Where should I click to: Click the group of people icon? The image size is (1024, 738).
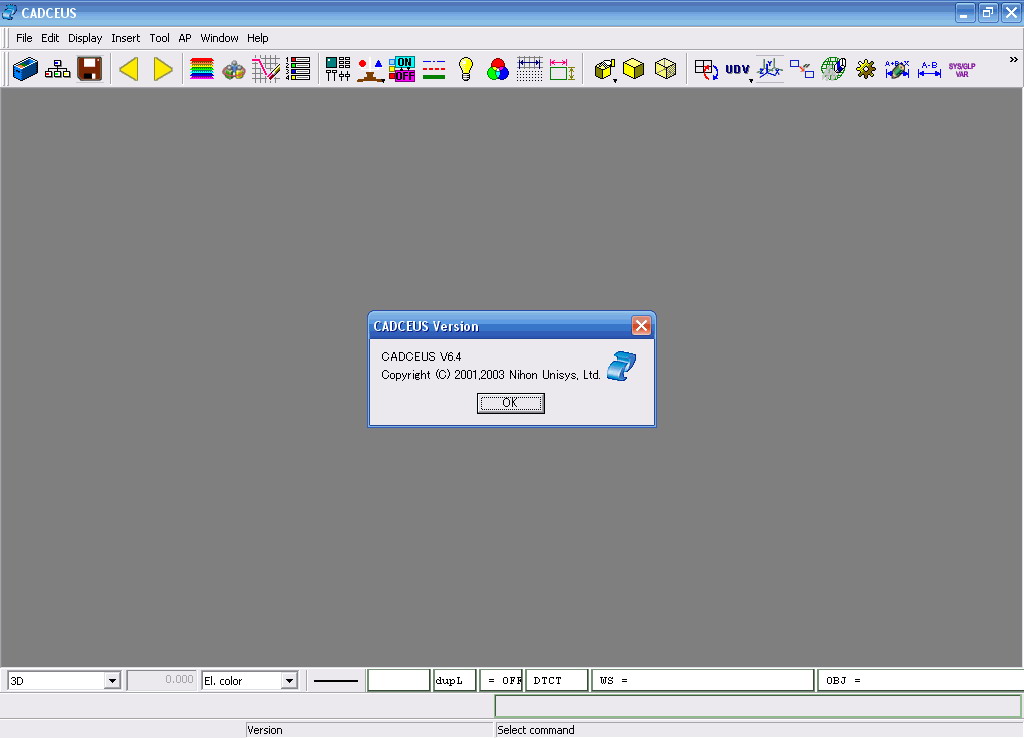(x=234, y=69)
